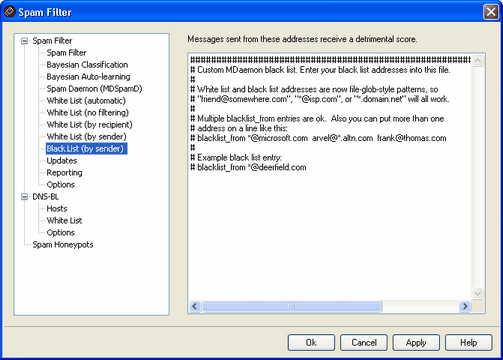
Task: Click the 'friend@somewhere.com' comment line
Action: coord(320,99)
